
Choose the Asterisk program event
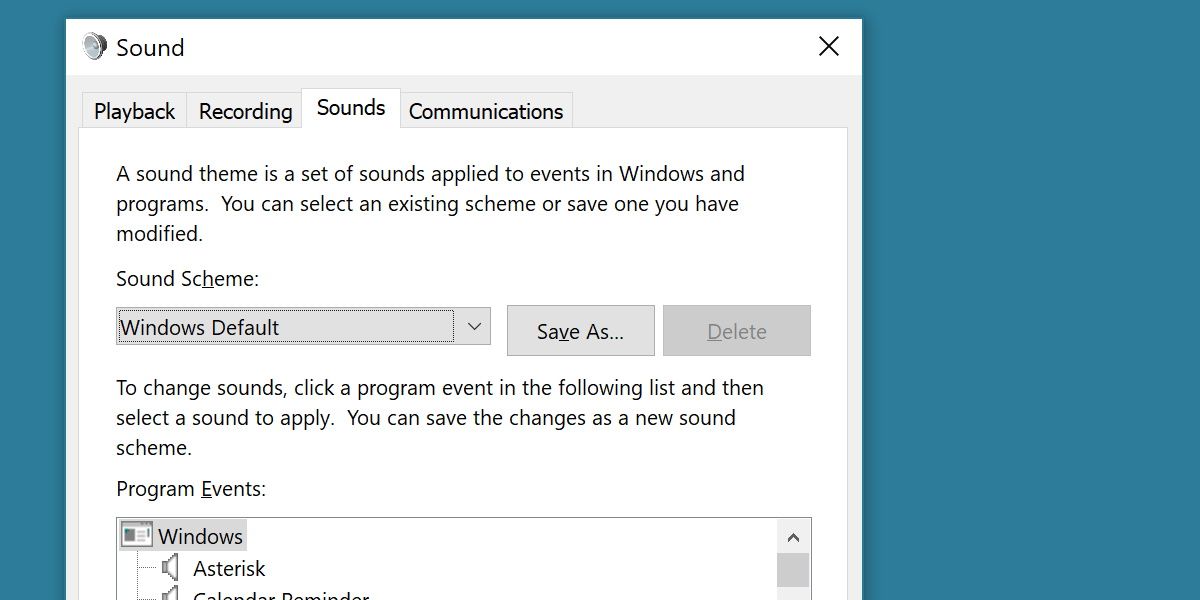[x=229, y=569]
